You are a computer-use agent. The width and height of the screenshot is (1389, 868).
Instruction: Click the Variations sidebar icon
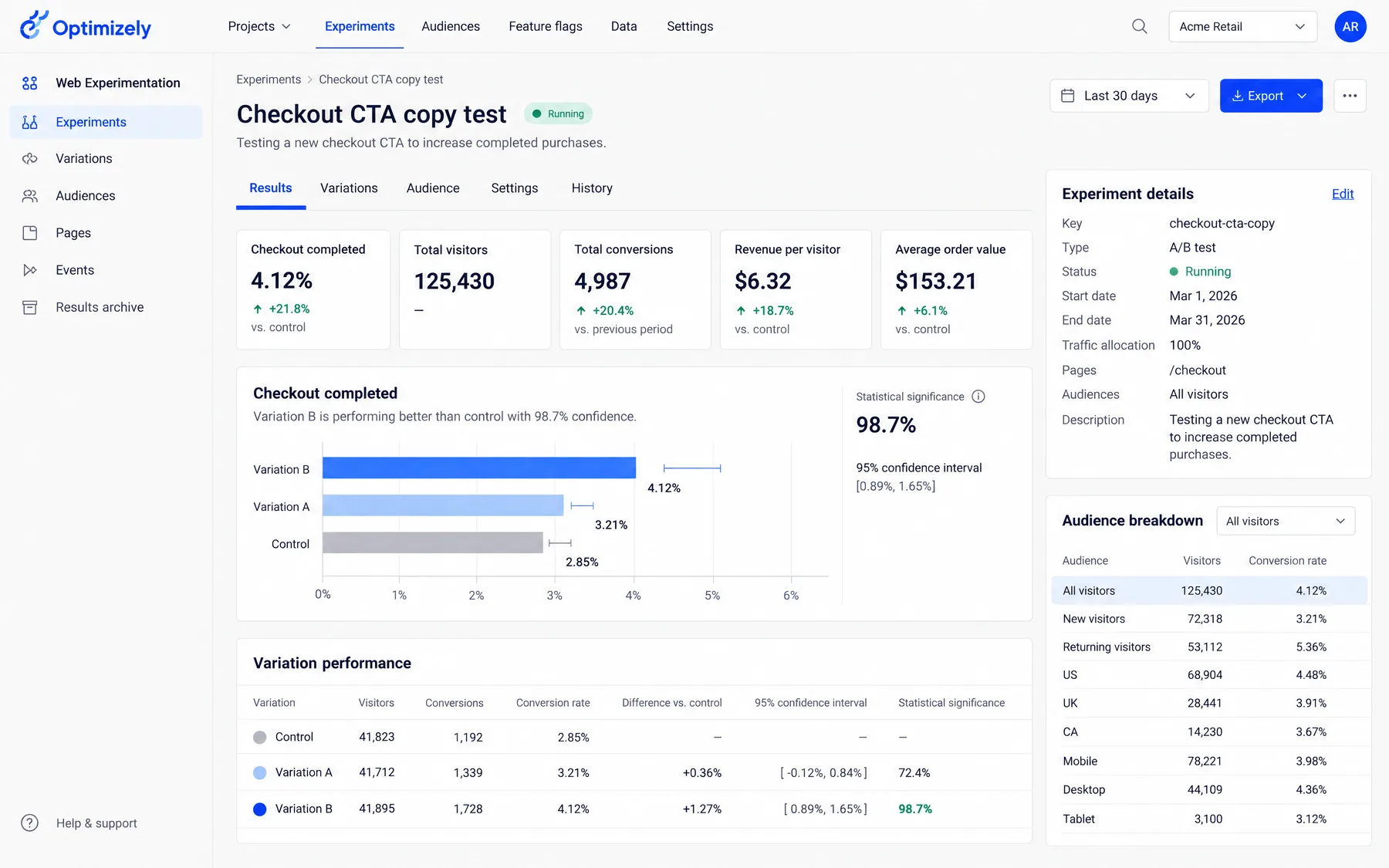[x=30, y=158]
